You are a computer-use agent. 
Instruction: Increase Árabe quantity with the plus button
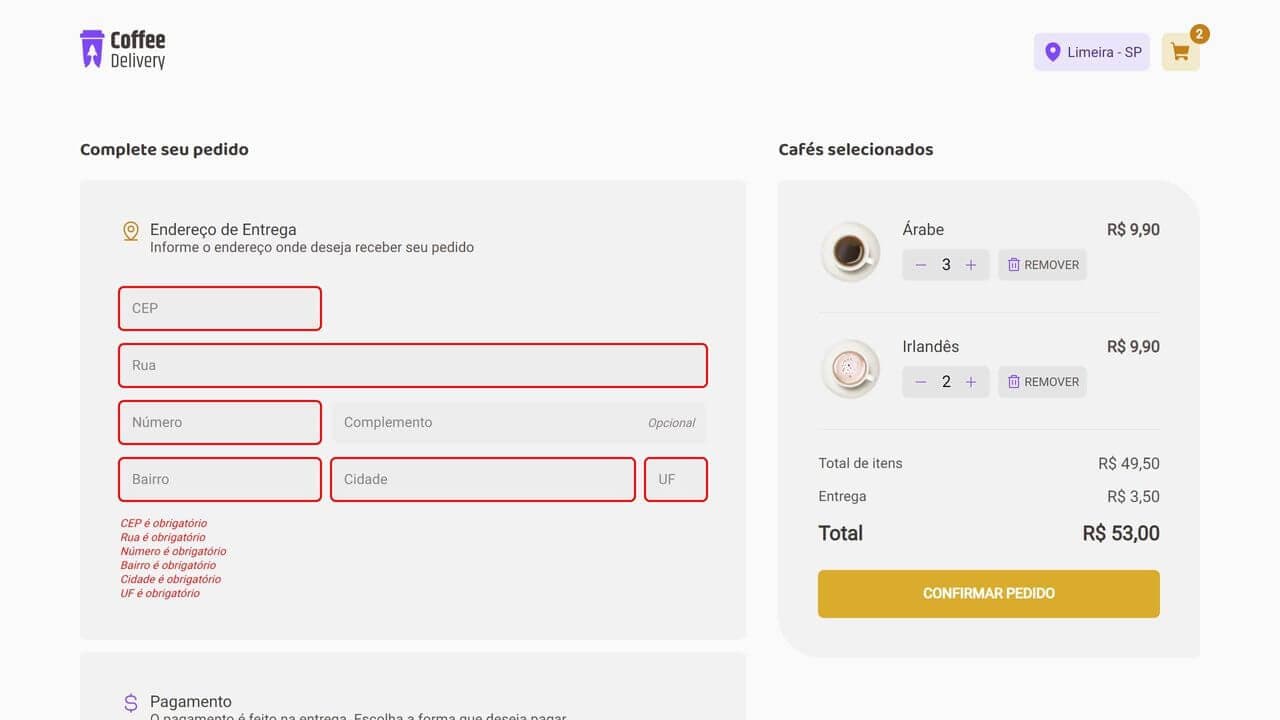[x=971, y=264]
